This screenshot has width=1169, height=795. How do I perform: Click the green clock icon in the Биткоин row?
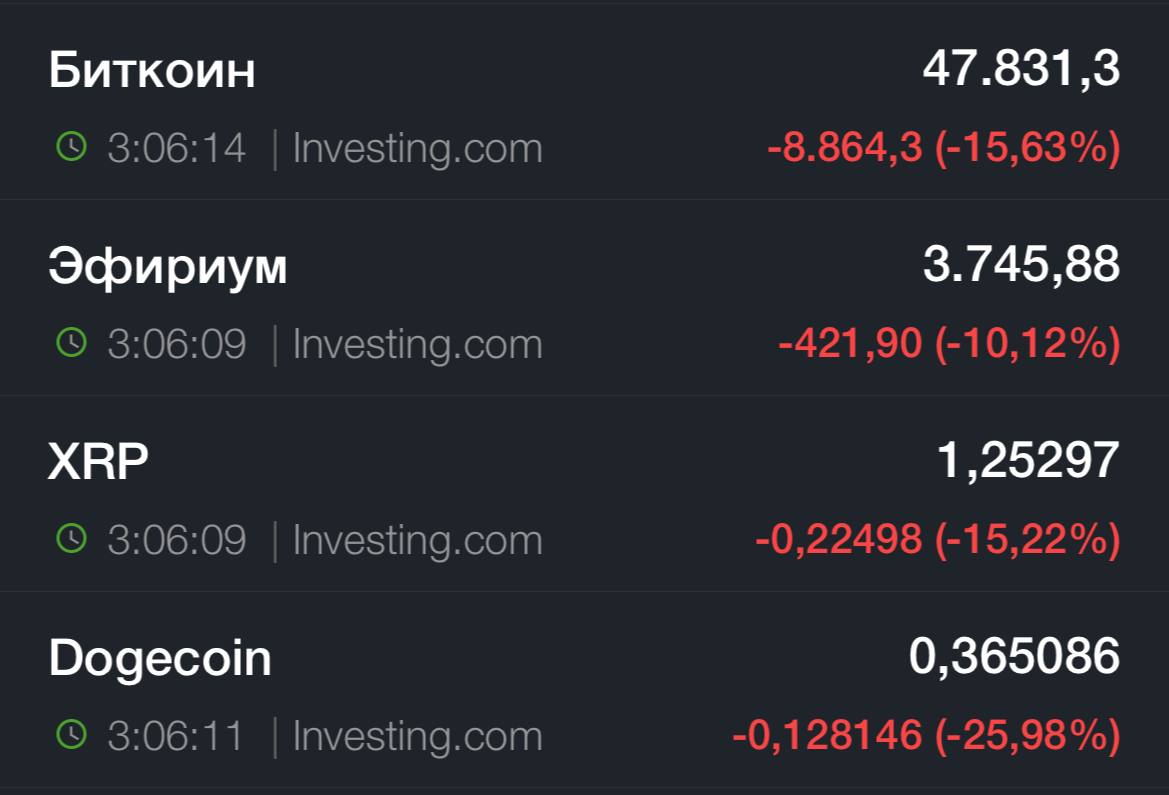(x=72, y=146)
